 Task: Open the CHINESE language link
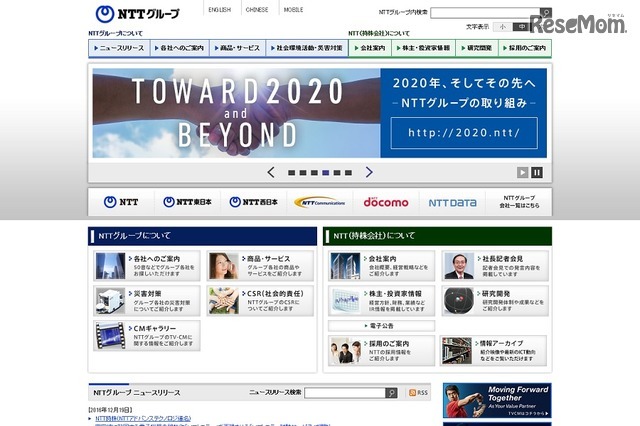257,9
